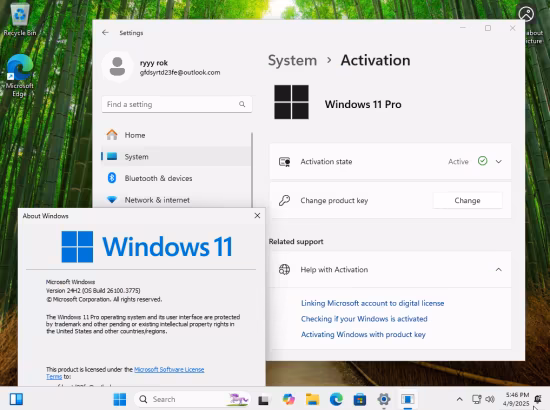Screen dimensions: 550x410
Task: Open Linking Microsoft account to digital license
Action: (373, 303)
